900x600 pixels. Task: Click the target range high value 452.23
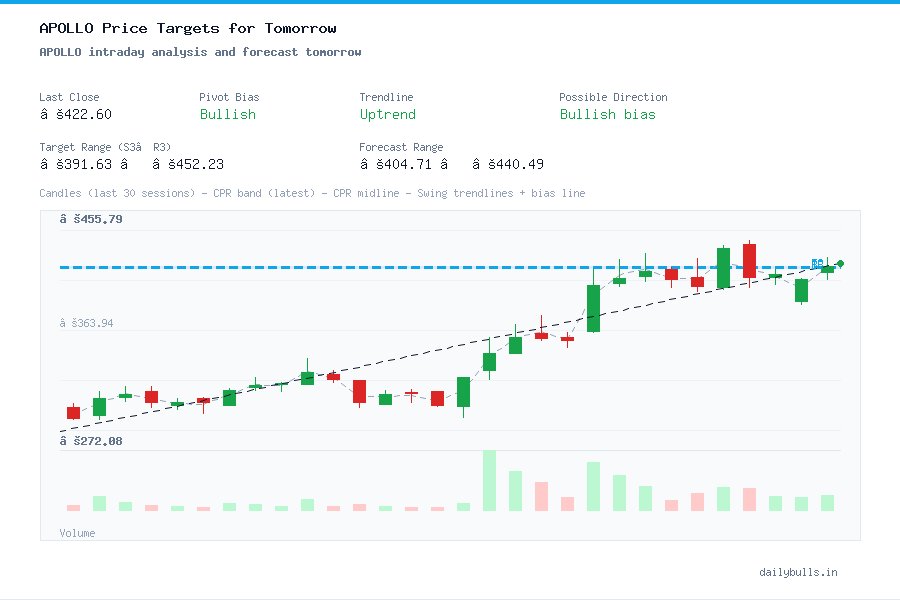click(x=188, y=164)
